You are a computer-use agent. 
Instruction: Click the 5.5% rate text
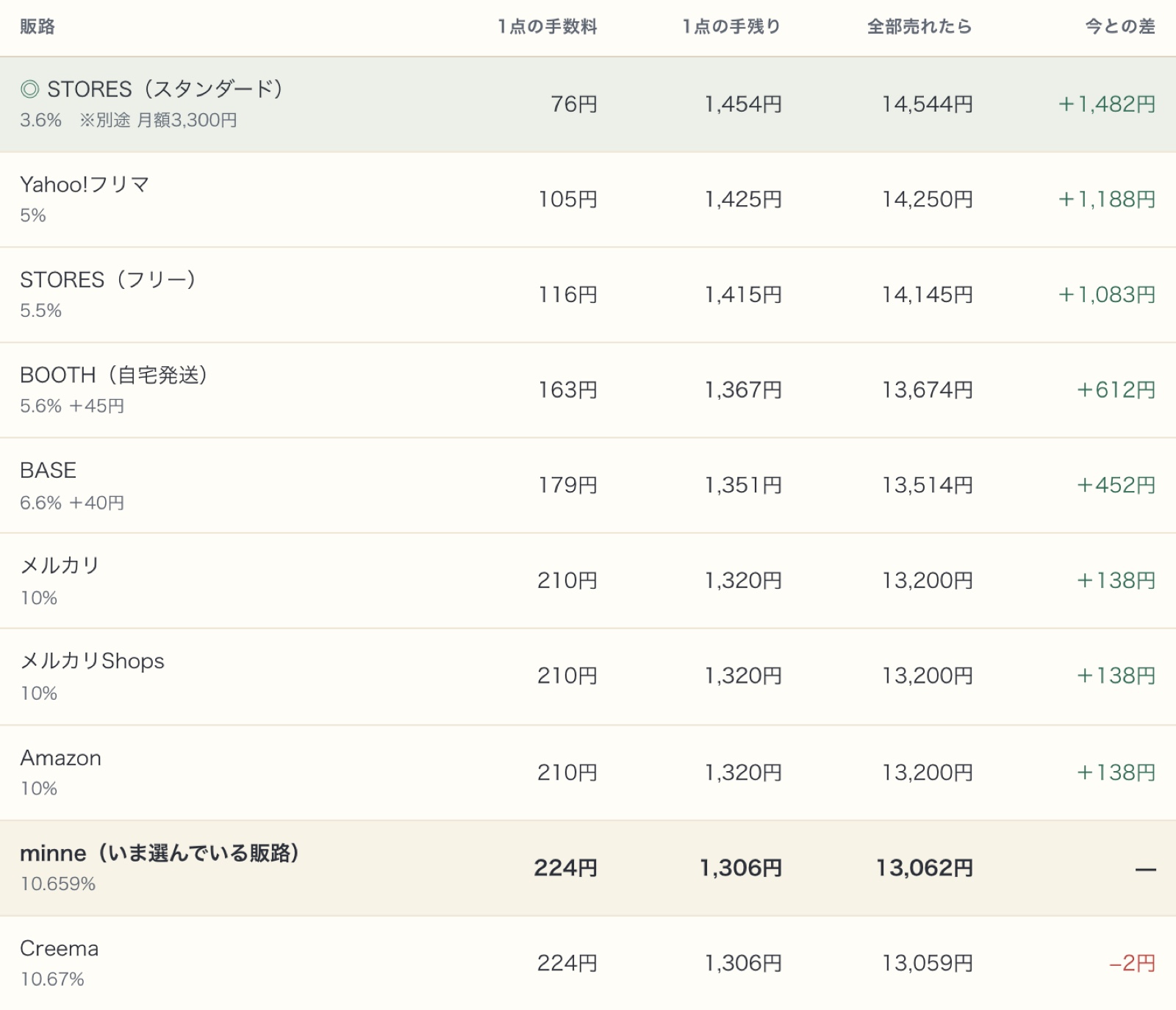pos(41,310)
